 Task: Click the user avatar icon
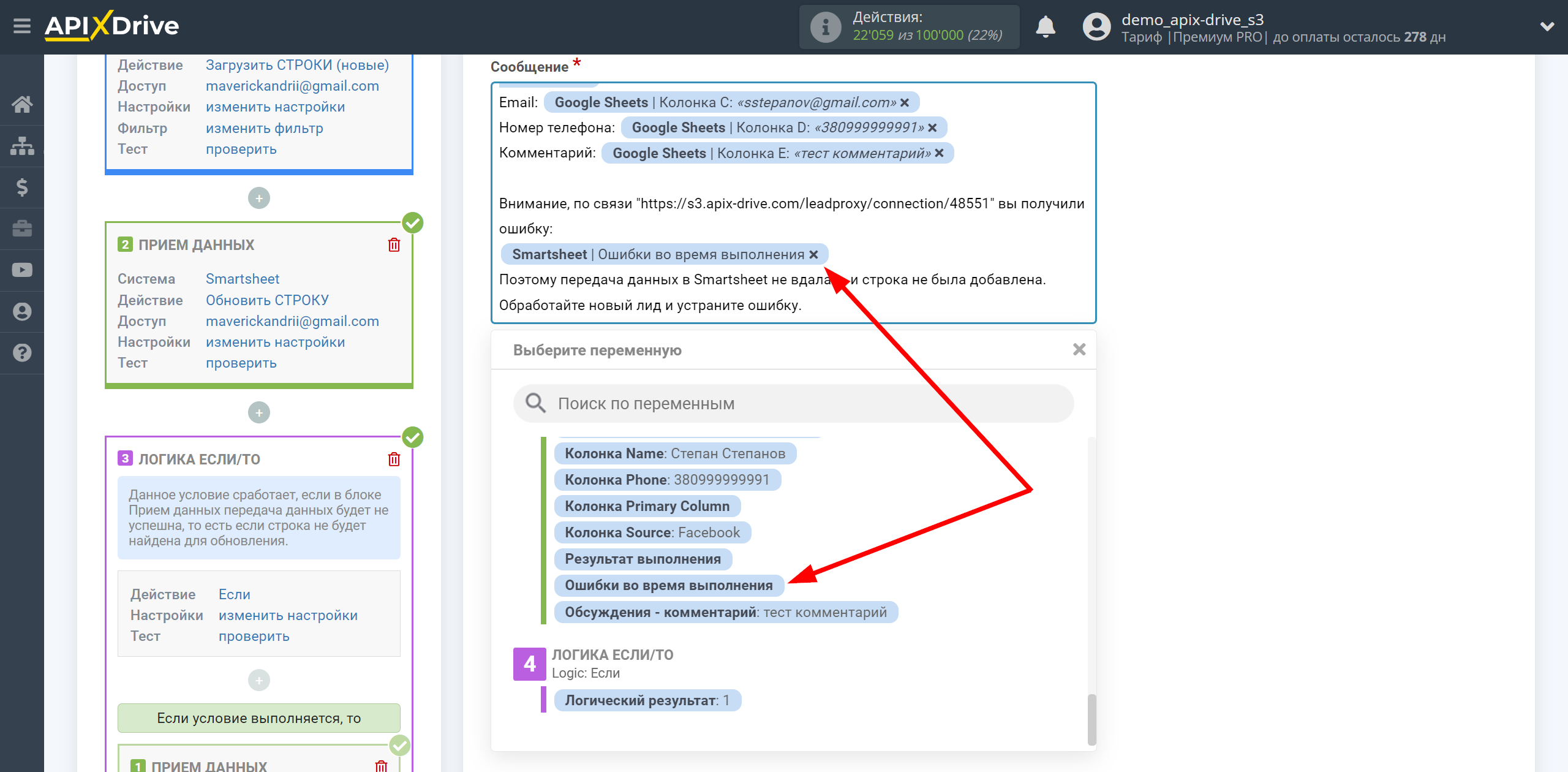click(x=1096, y=27)
